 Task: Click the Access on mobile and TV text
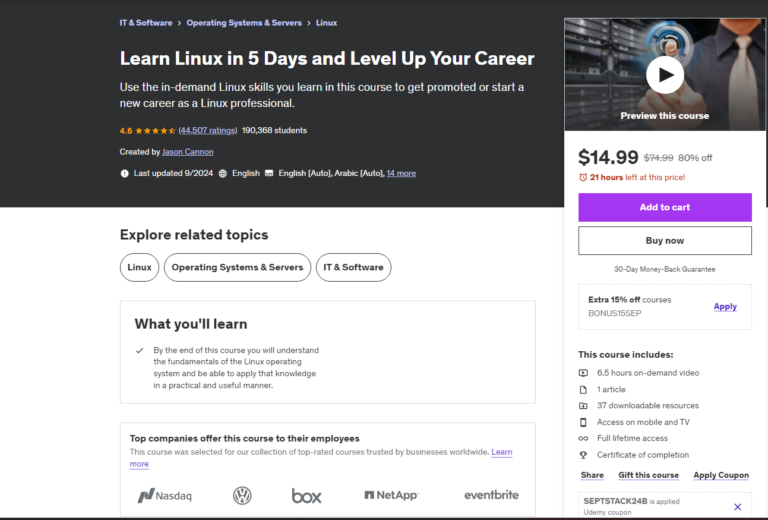tap(643, 422)
